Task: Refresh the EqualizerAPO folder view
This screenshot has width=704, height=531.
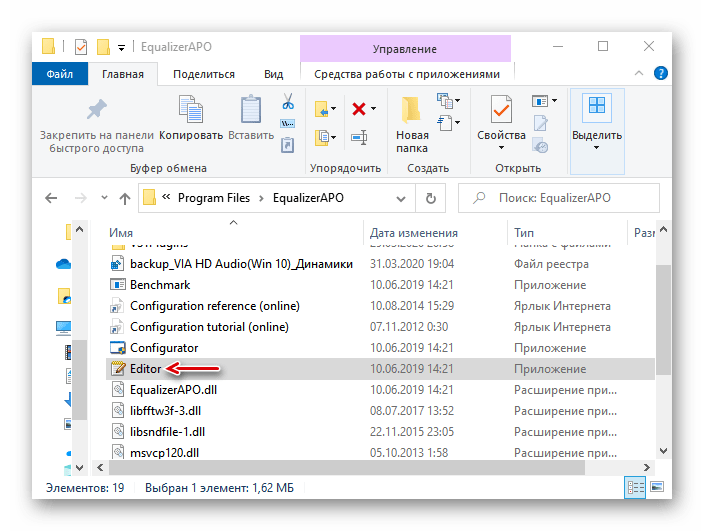Action: [431, 198]
